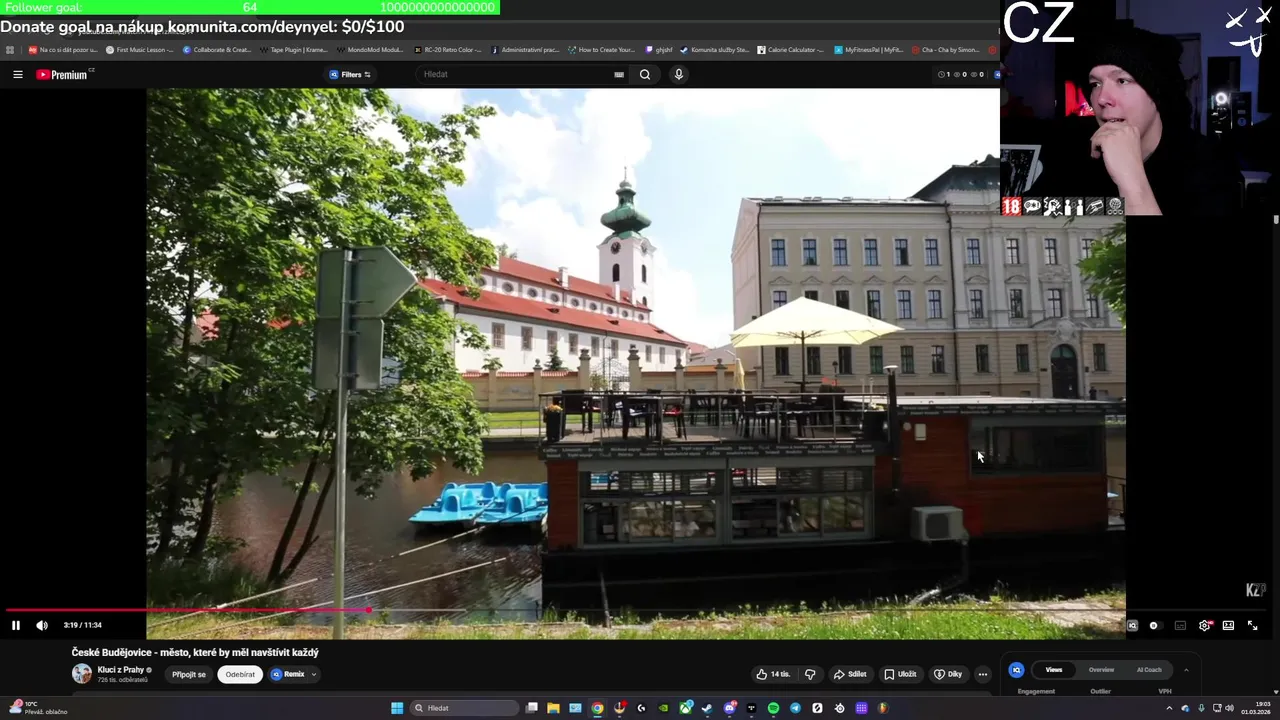This screenshot has height=720, width=1280.
Task: Show hidden system tray icons chevron
Action: (x=1169, y=708)
